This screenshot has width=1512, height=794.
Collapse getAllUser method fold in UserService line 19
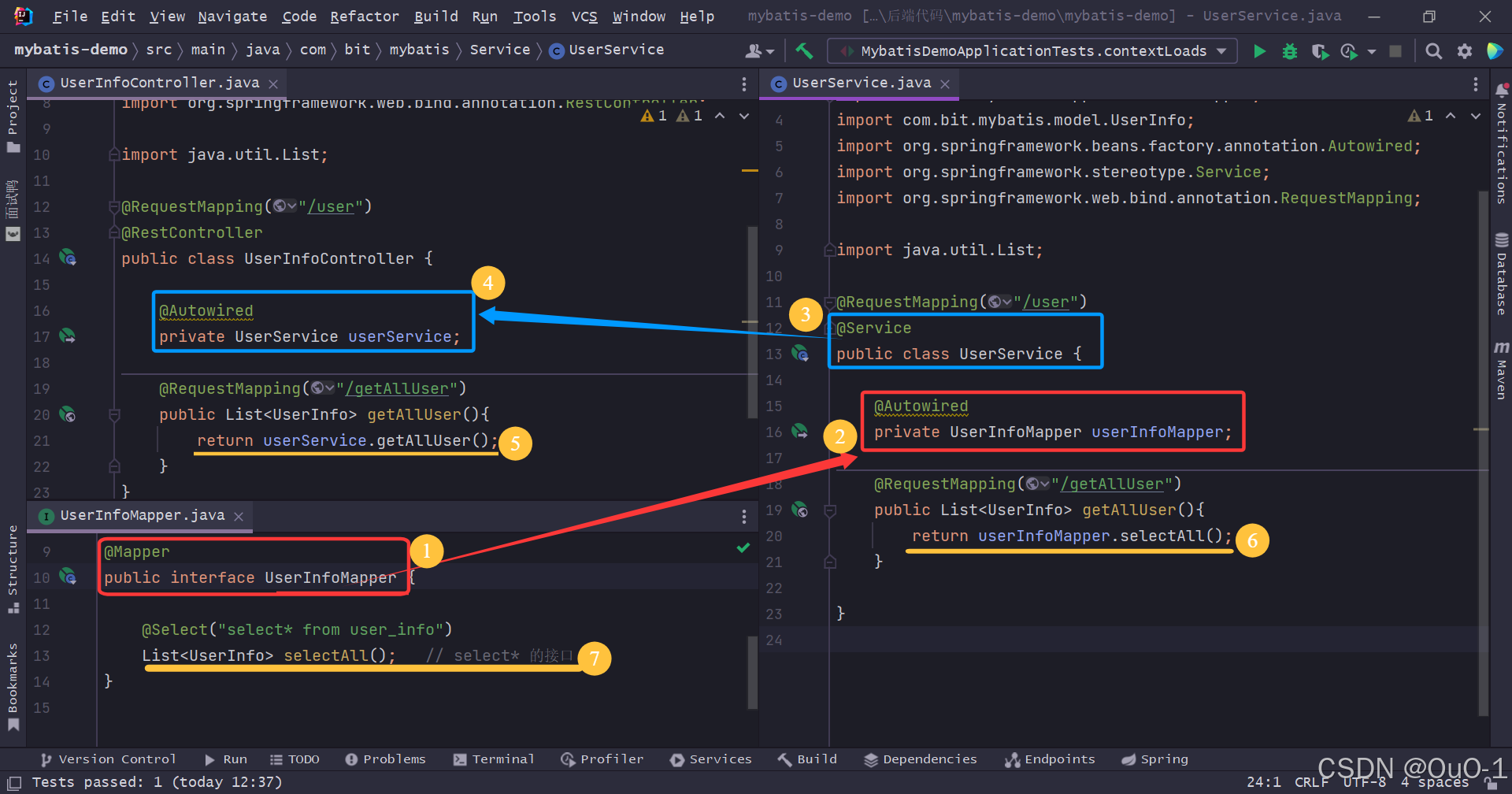[x=829, y=510]
